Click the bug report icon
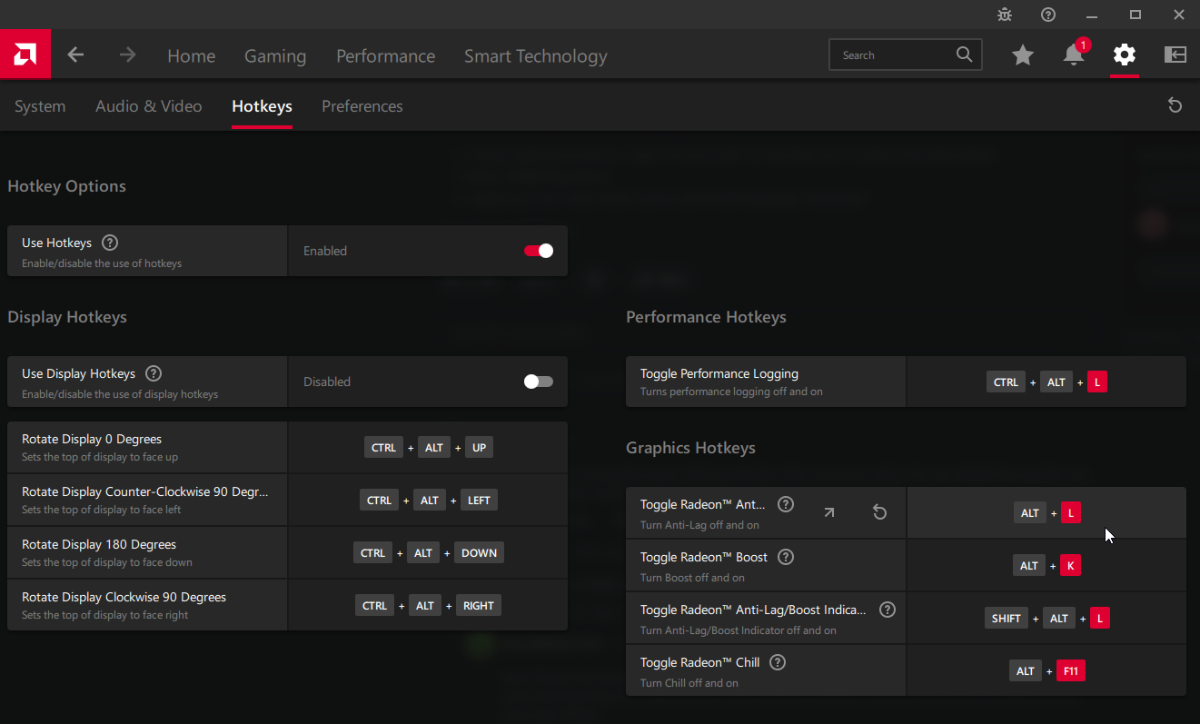The height and width of the screenshot is (724, 1200). pyautogui.click(x=1004, y=14)
